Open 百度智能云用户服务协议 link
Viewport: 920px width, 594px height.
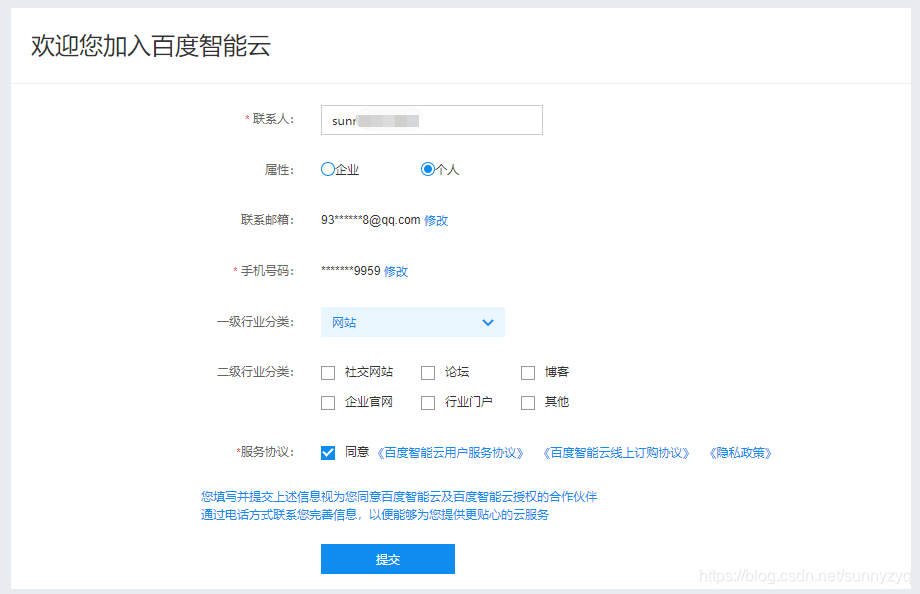pyautogui.click(x=450, y=453)
